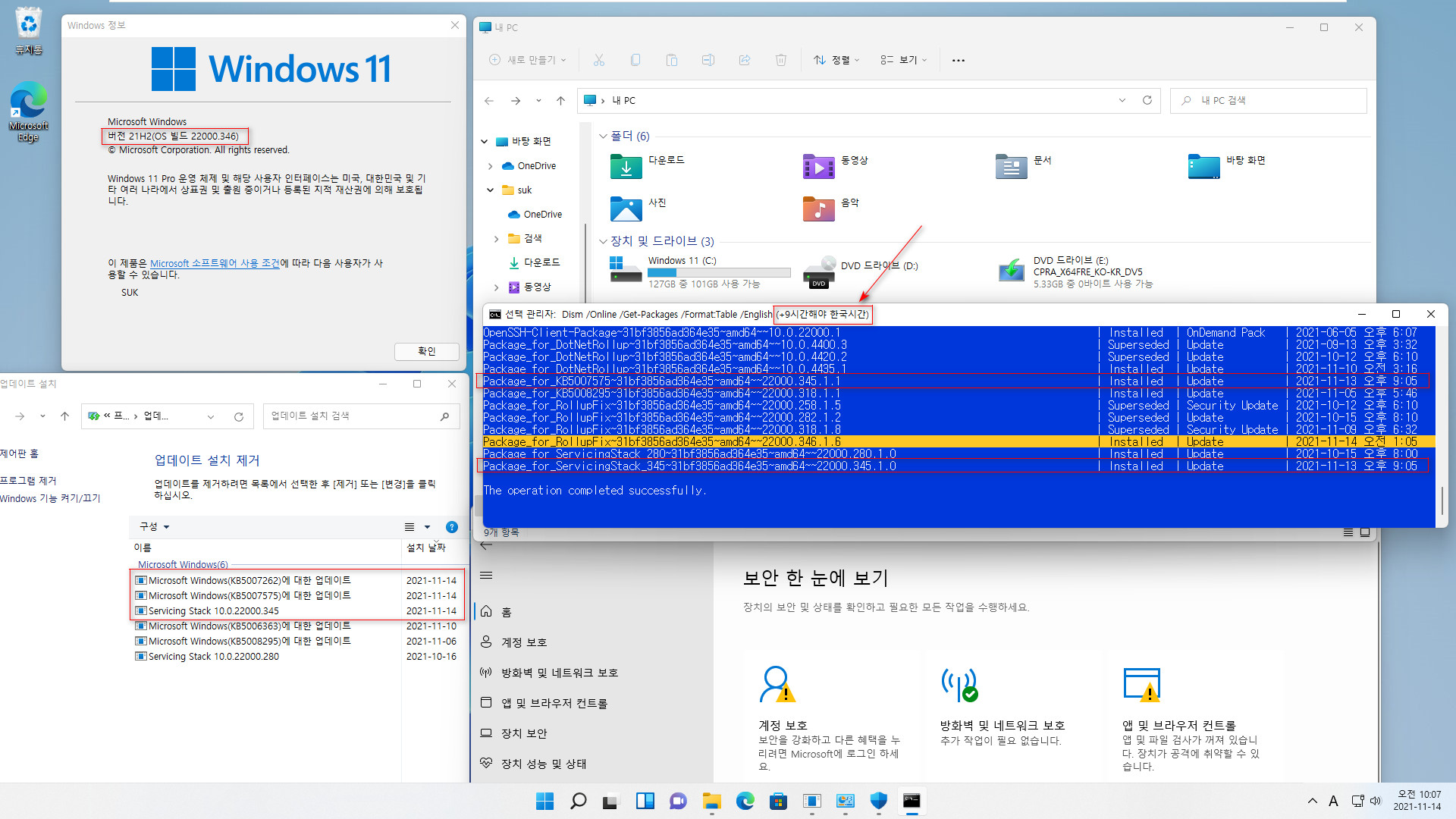Click 프로그램 제거 link
This screenshot has height=819, width=1456.
[x=28, y=481]
